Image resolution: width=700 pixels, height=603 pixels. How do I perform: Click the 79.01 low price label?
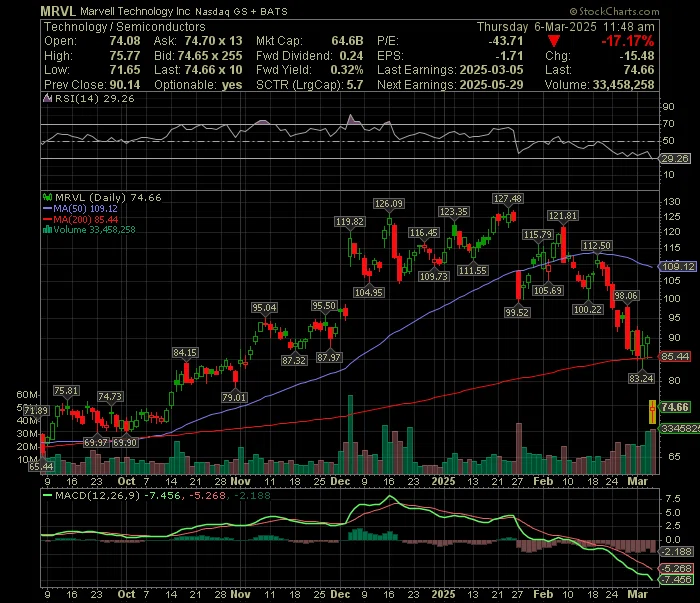(234, 397)
